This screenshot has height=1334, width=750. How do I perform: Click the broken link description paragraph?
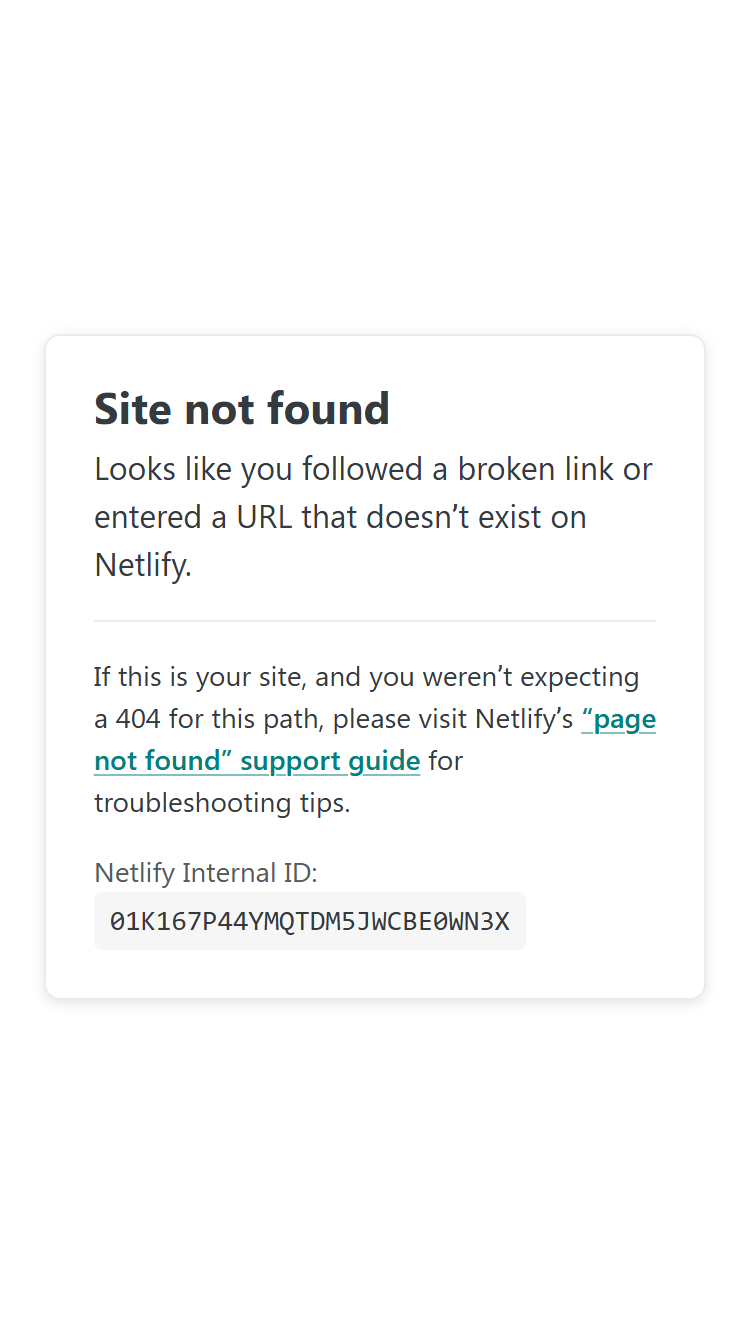click(374, 517)
